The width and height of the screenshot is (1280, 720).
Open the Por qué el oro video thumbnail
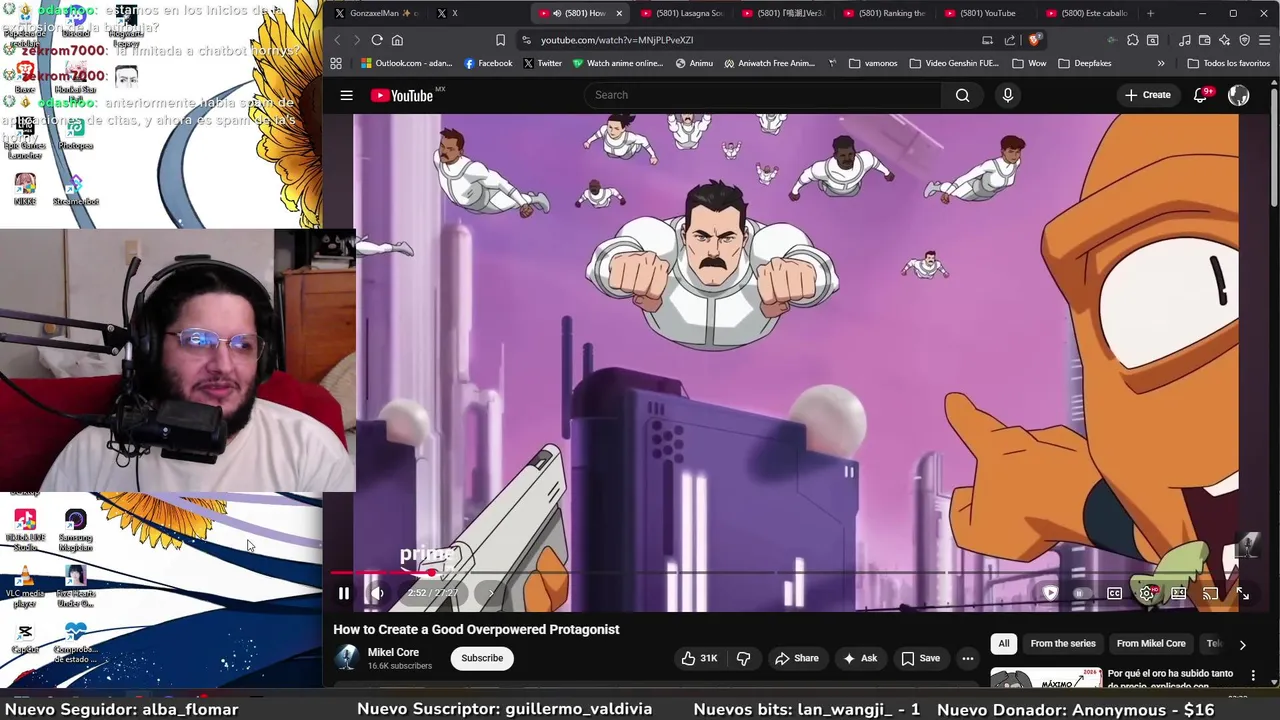[x=1046, y=678]
